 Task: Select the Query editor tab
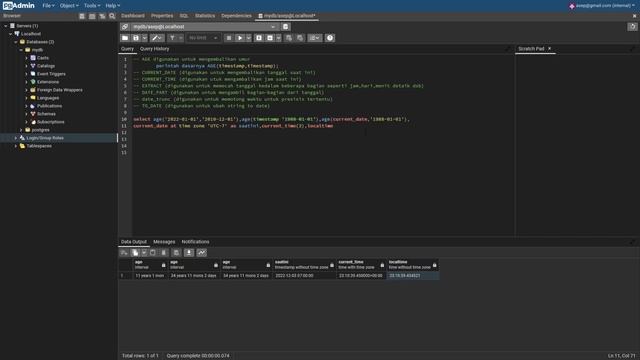click(127, 49)
